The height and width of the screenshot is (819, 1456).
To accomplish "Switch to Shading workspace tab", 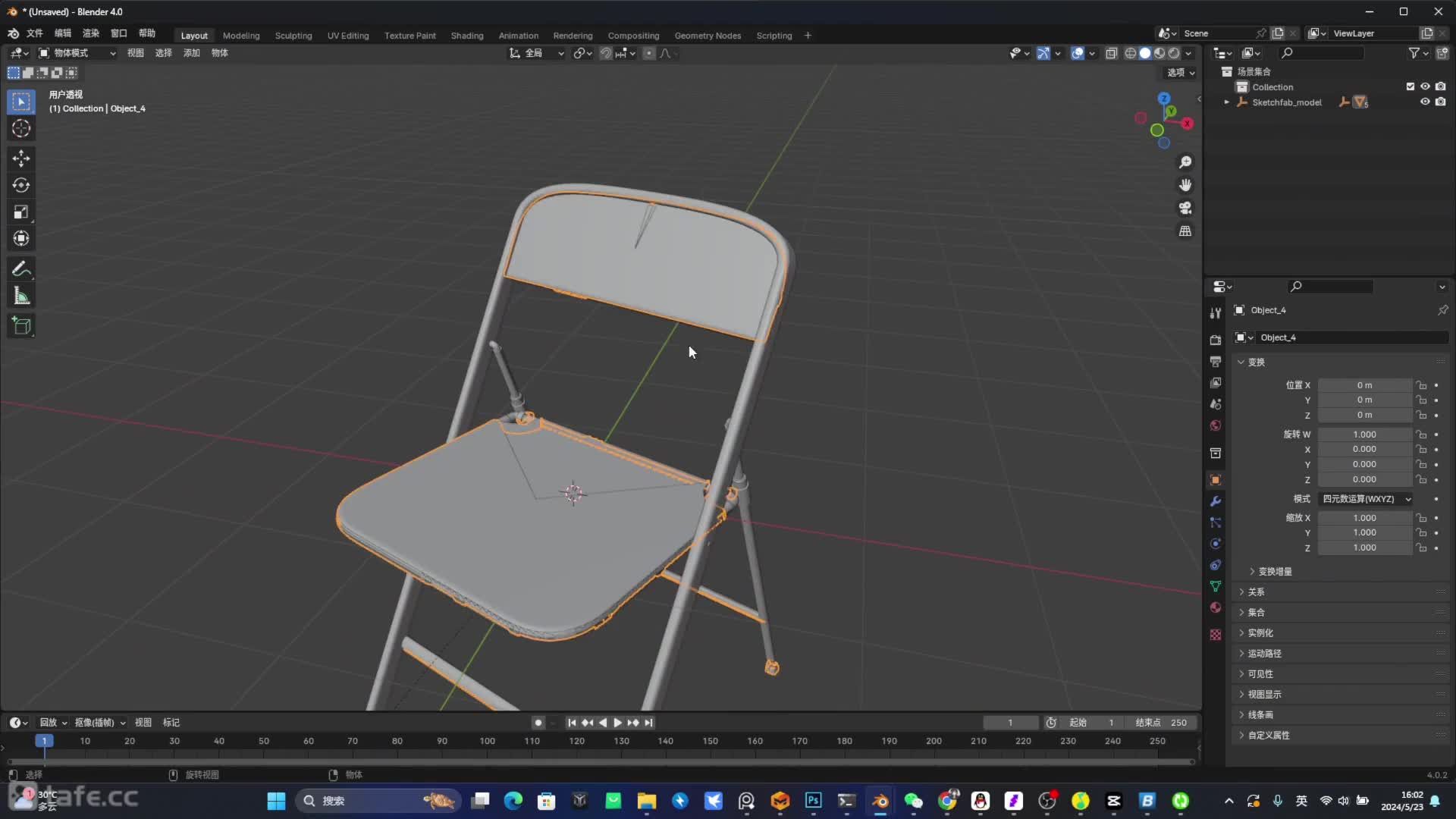I will point(467,36).
